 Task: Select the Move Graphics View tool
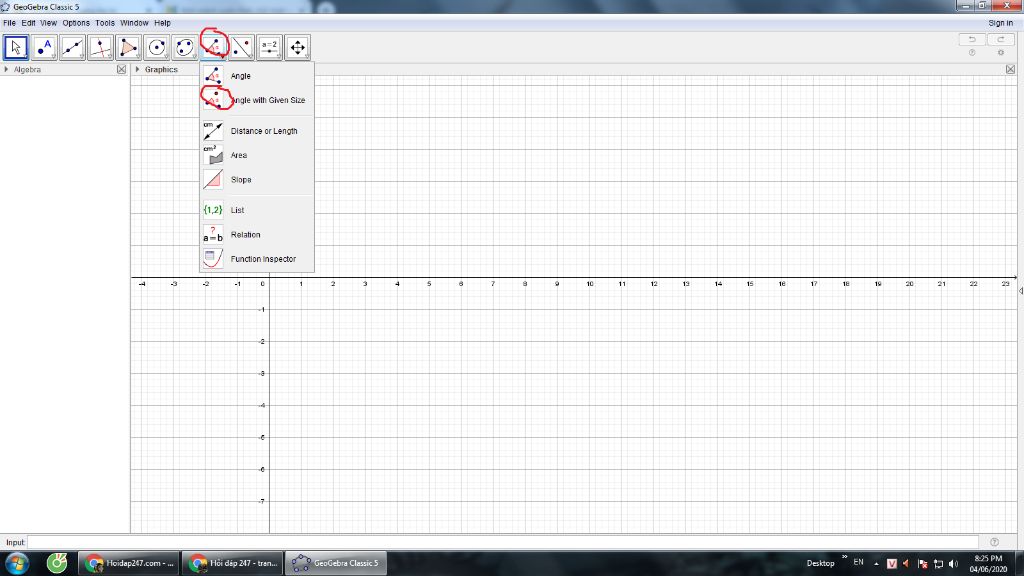pyautogui.click(x=298, y=48)
